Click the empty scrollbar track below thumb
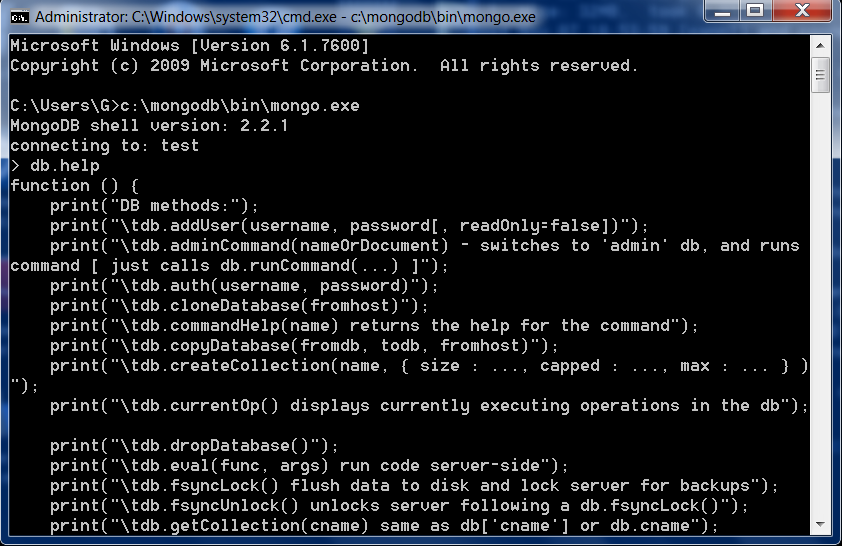 coord(820,300)
